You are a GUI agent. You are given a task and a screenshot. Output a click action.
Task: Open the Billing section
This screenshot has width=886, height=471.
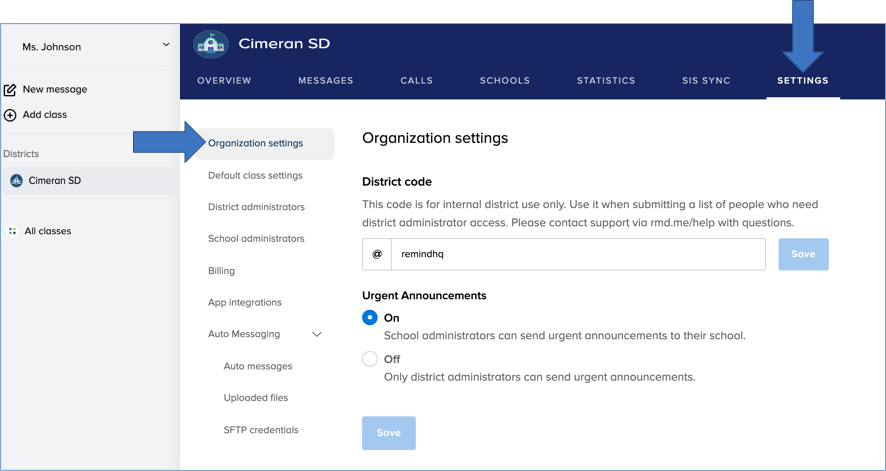[x=222, y=271]
